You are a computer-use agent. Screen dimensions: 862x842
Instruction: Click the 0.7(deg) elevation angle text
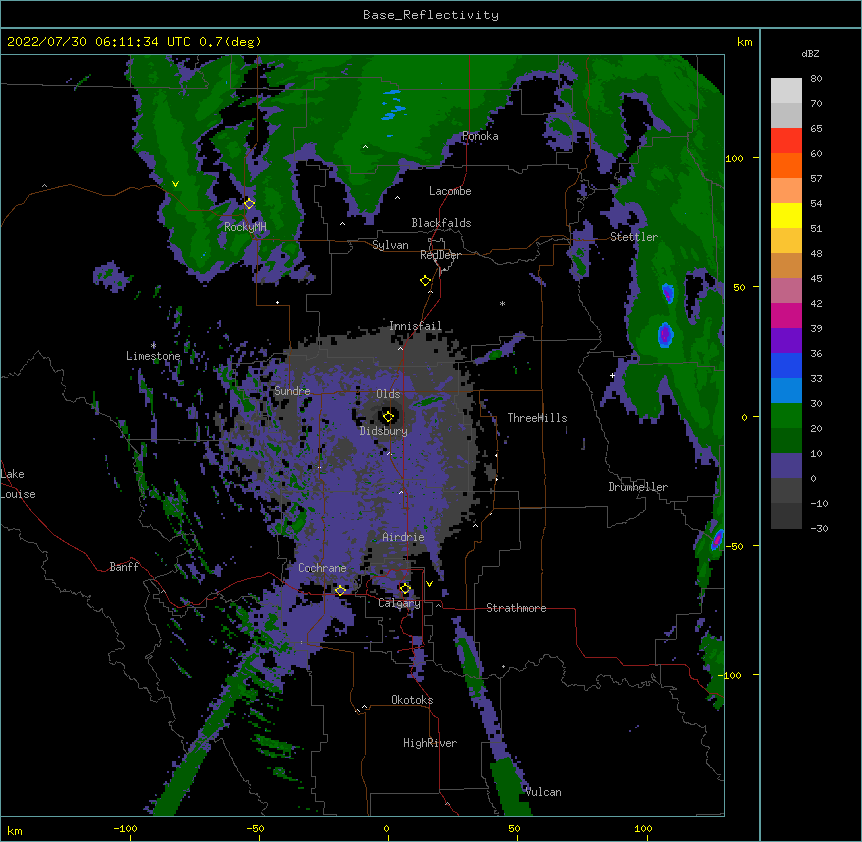click(230, 42)
